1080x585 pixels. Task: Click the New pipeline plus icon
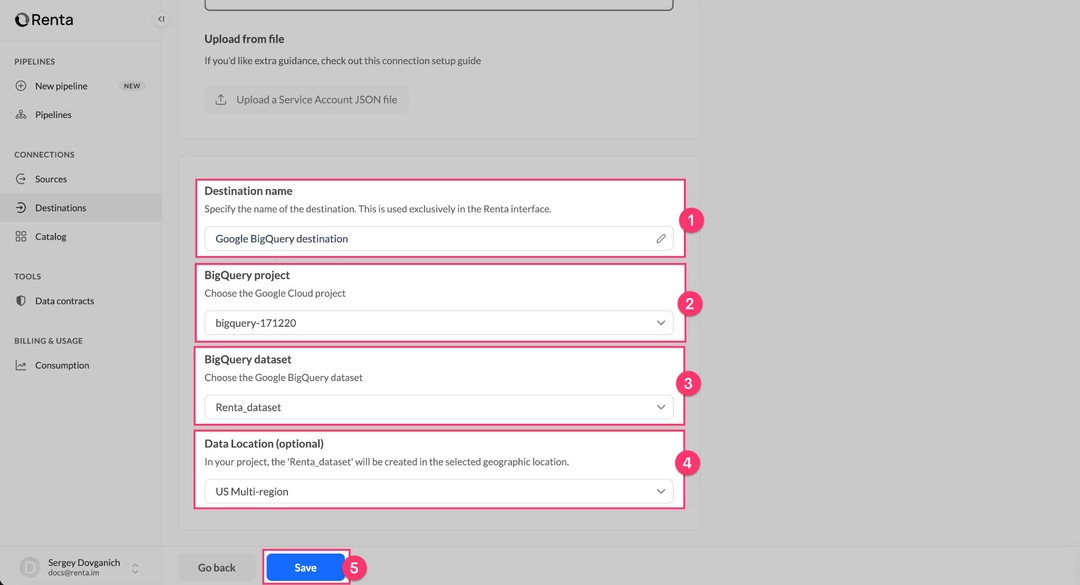coord(21,85)
